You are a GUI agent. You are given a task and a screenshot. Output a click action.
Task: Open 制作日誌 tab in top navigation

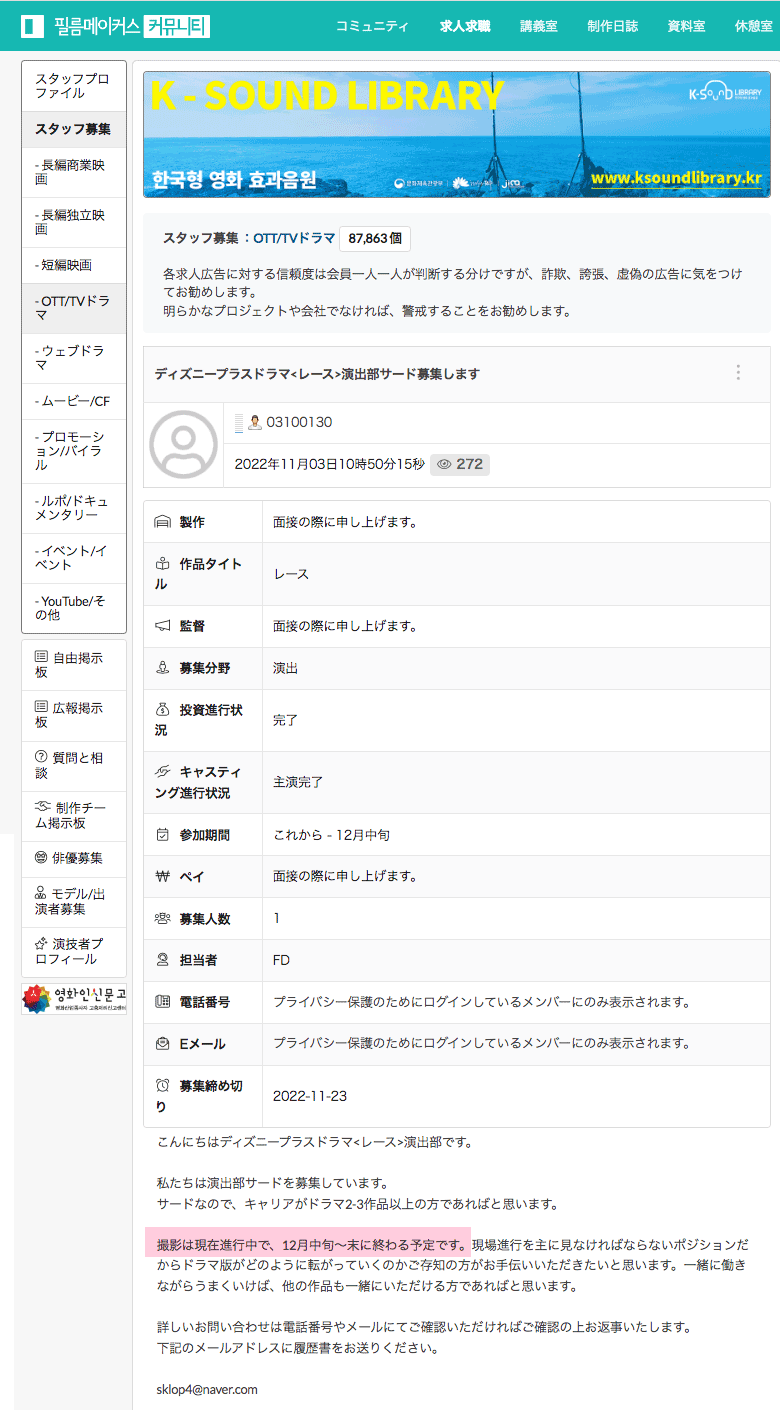point(612,26)
